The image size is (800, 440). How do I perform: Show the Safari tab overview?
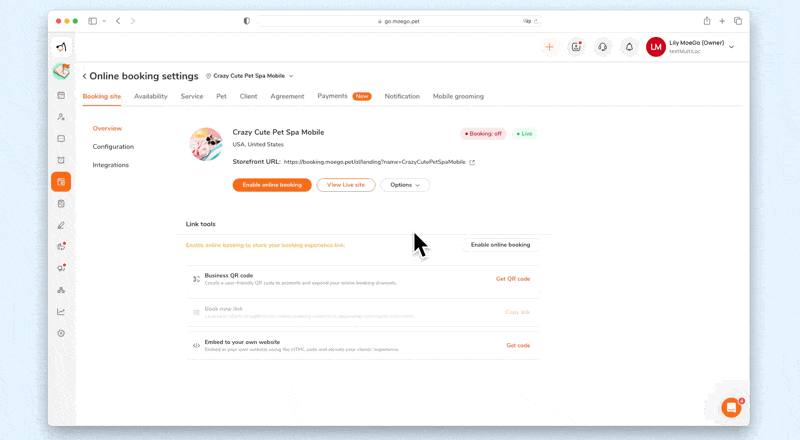pyautogui.click(x=738, y=21)
